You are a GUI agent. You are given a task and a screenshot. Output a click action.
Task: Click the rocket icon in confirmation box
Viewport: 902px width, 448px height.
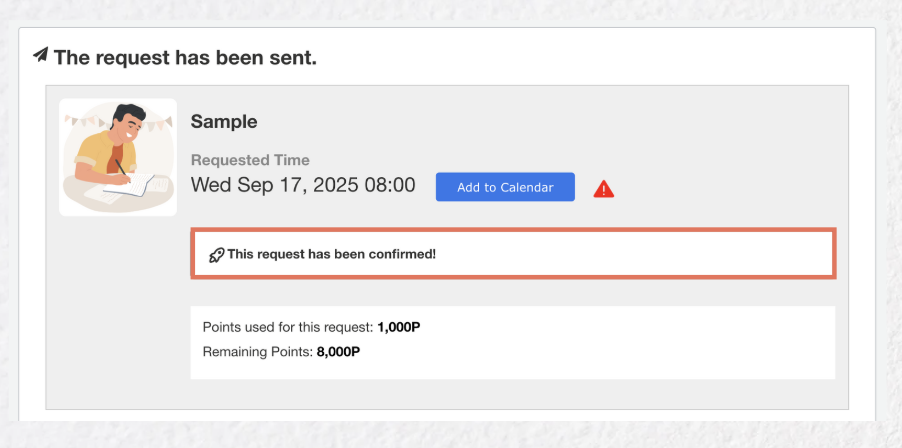click(216, 255)
